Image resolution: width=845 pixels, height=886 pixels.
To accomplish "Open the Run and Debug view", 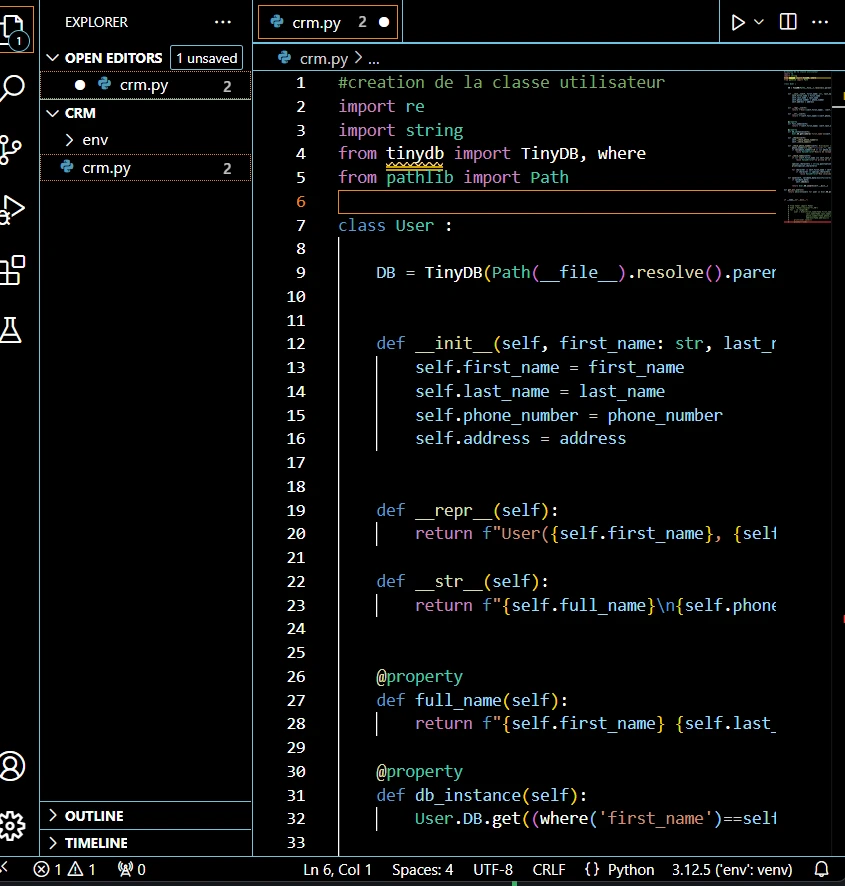I will 12,209.
